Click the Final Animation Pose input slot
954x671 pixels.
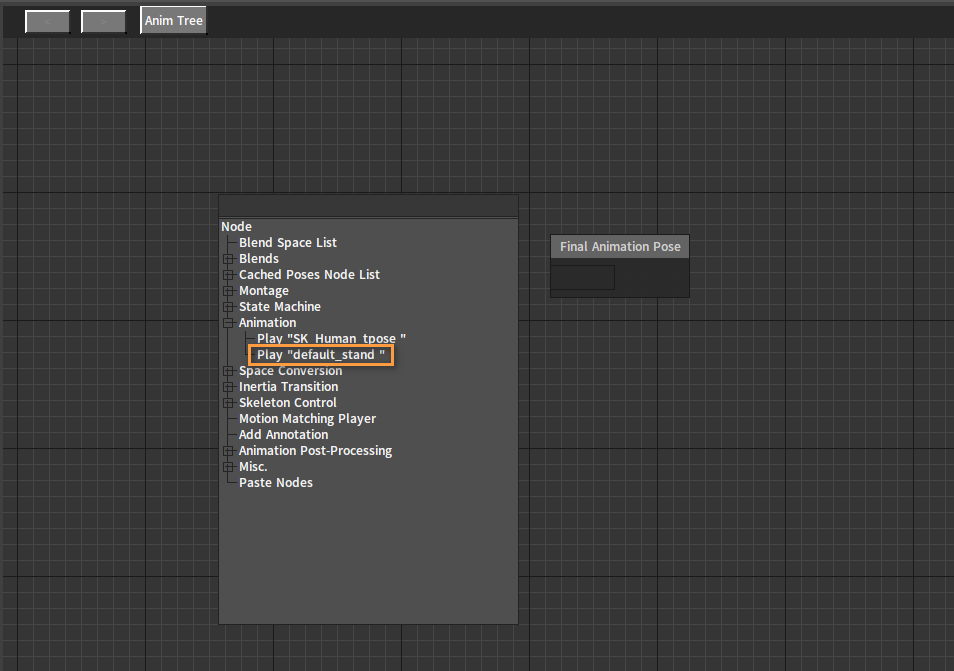(583, 277)
